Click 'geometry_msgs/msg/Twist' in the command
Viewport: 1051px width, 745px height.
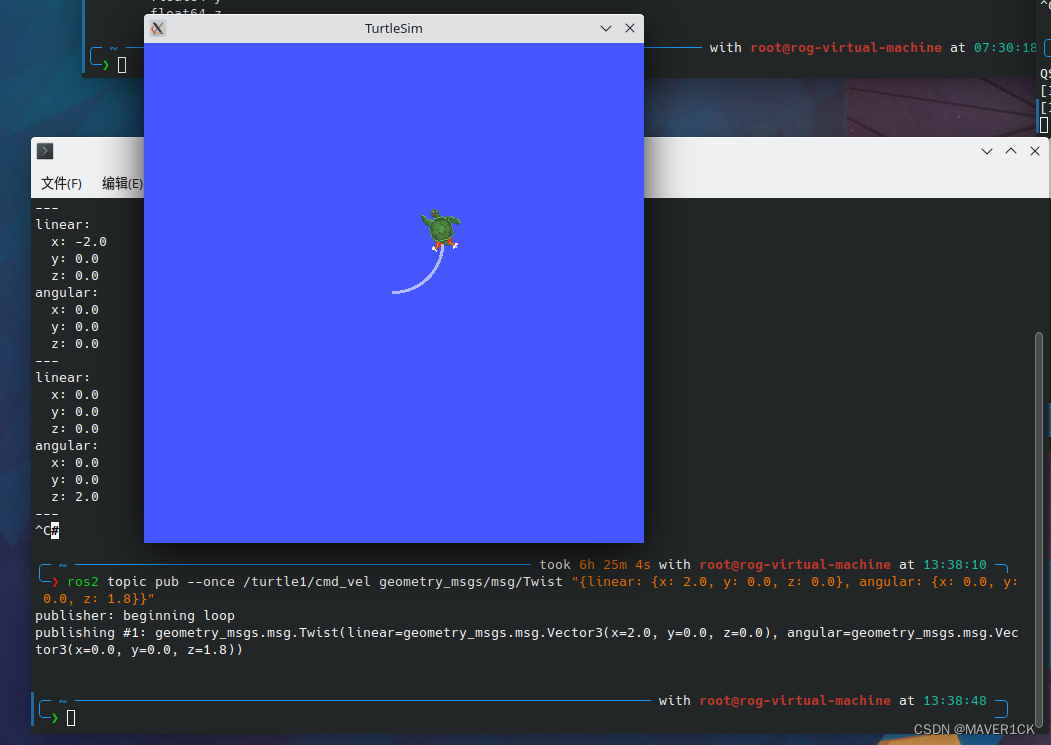point(471,581)
